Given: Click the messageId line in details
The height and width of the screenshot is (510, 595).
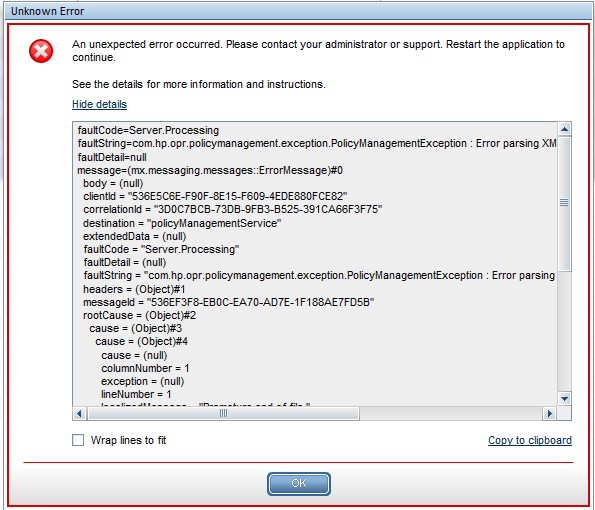Looking at the screenshot, I should [229, 302].
